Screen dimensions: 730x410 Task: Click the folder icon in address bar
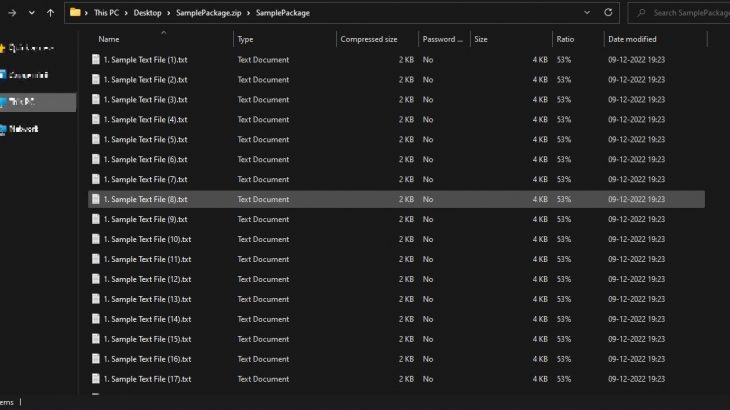click(76, 13)
